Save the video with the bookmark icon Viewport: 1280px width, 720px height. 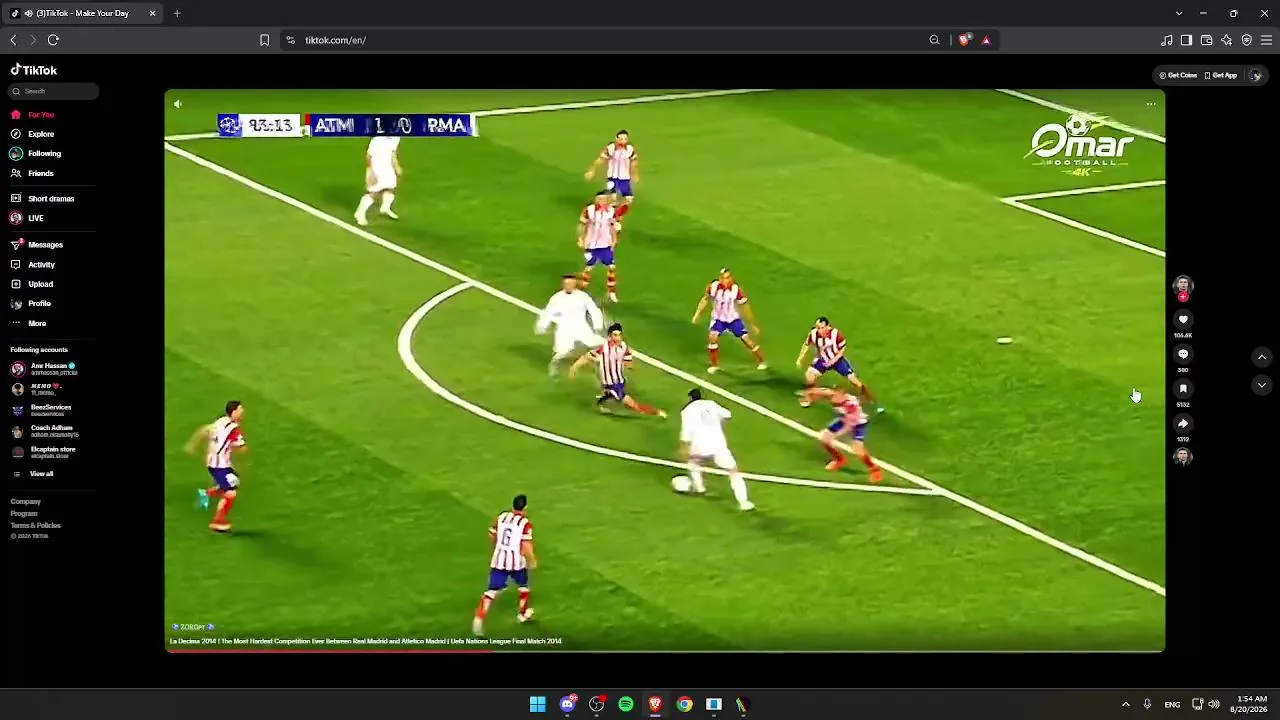(x=1183, y=389)
